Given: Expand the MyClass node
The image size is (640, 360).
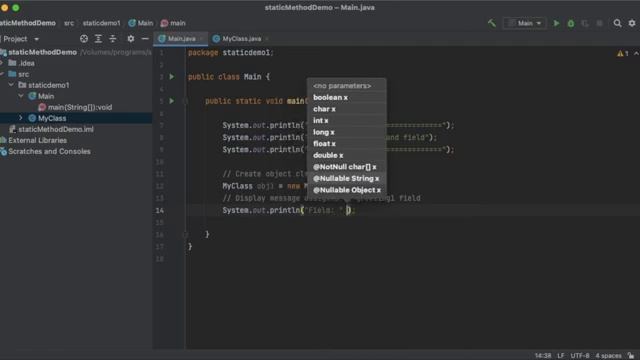Looking at the screenshot, I should point(21,118).
